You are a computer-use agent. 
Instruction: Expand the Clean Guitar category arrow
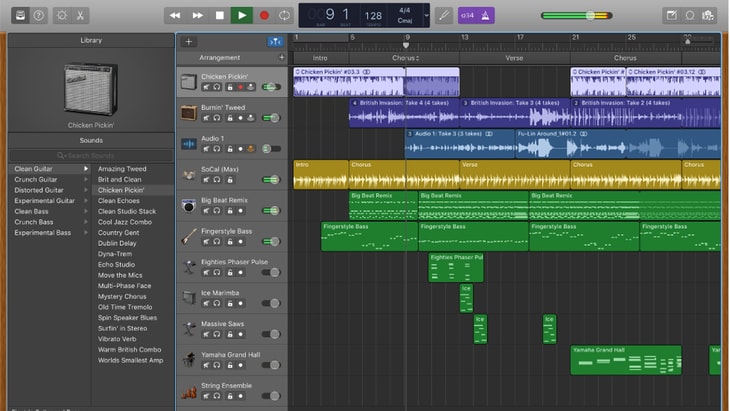point(86,169)
